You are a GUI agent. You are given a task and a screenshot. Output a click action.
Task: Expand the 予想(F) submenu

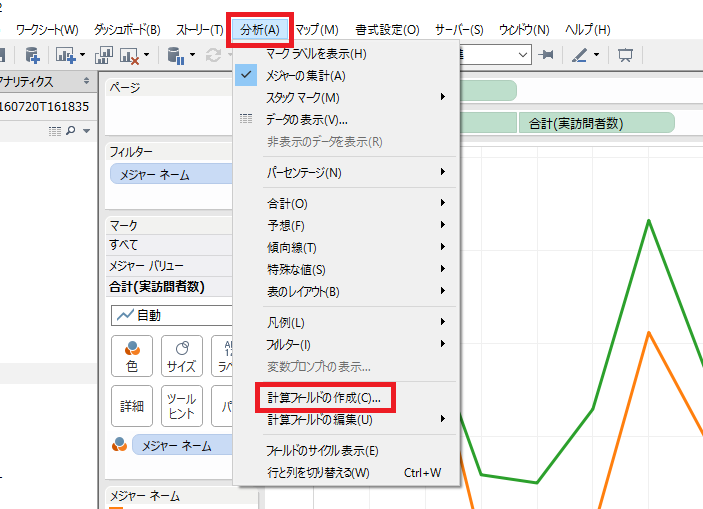(346, 226)
